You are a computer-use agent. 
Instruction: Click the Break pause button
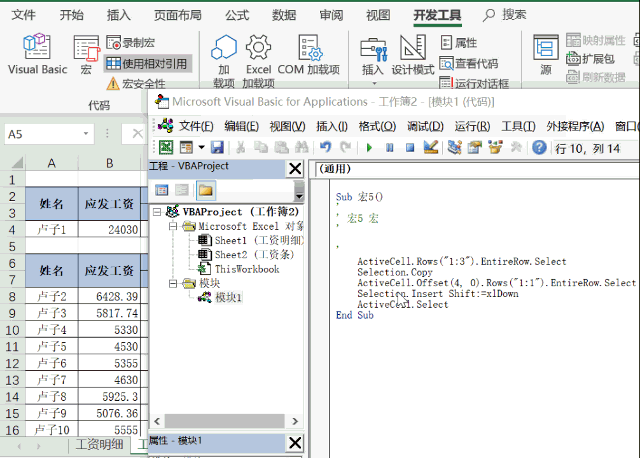[390, 147]
